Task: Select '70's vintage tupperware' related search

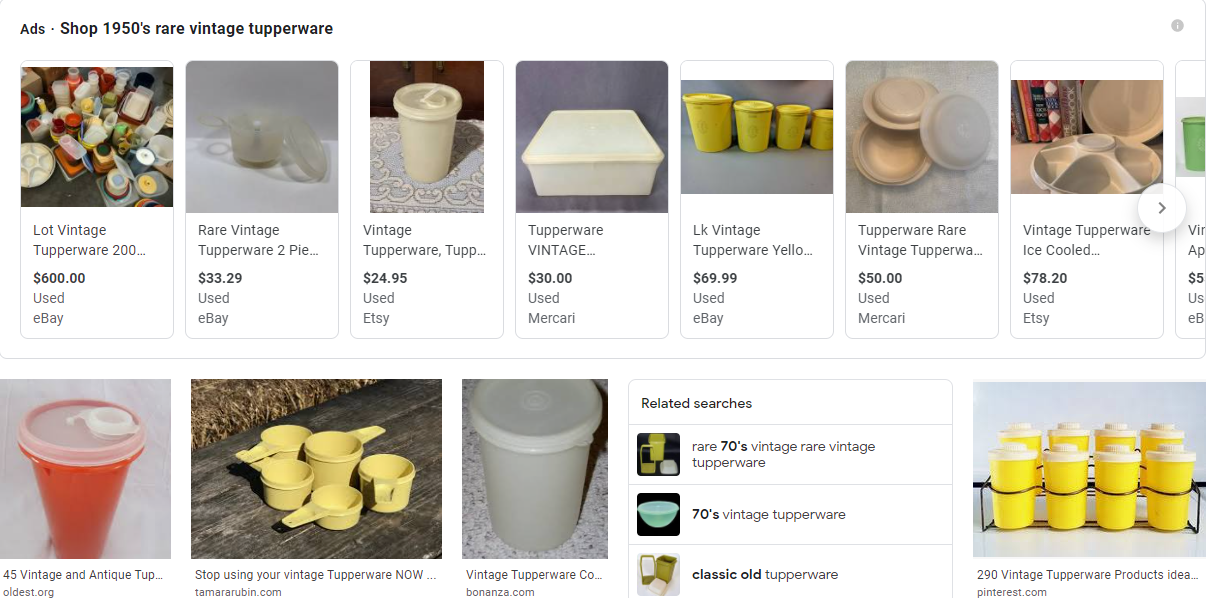Action: click(x=768, y=515)
